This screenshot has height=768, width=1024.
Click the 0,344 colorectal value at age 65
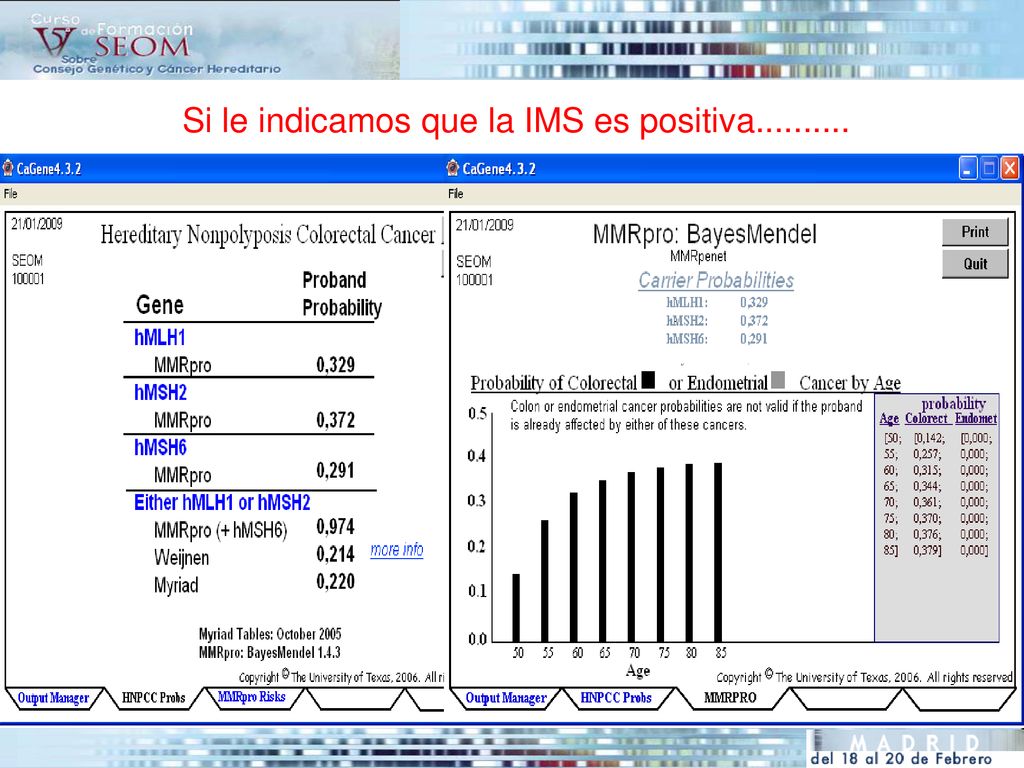[x=927, y=487]
